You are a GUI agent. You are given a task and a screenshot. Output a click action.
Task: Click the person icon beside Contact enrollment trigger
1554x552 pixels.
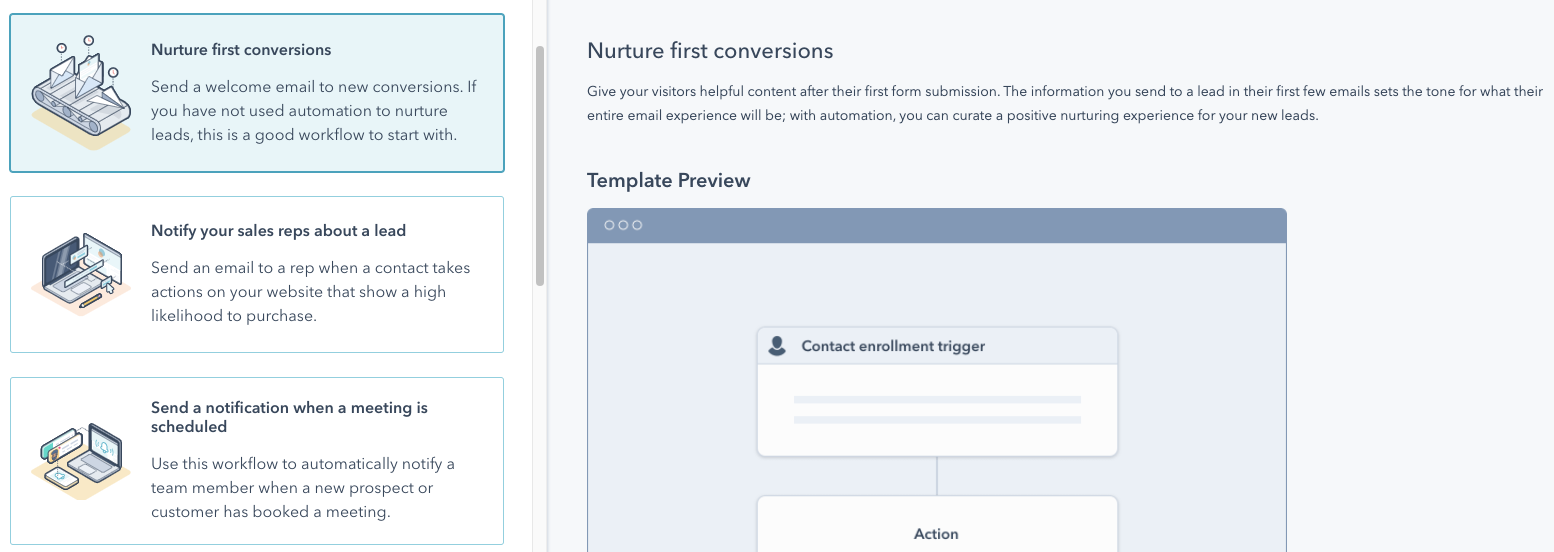pyautogui.click(x=777, y=346)
